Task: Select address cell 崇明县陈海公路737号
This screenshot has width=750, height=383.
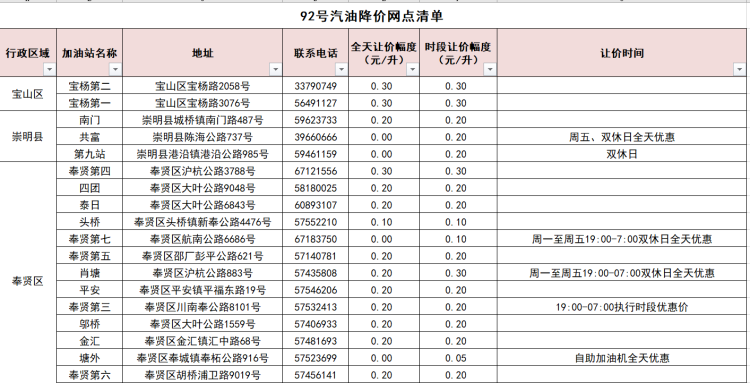Action: tap(202, 137)
